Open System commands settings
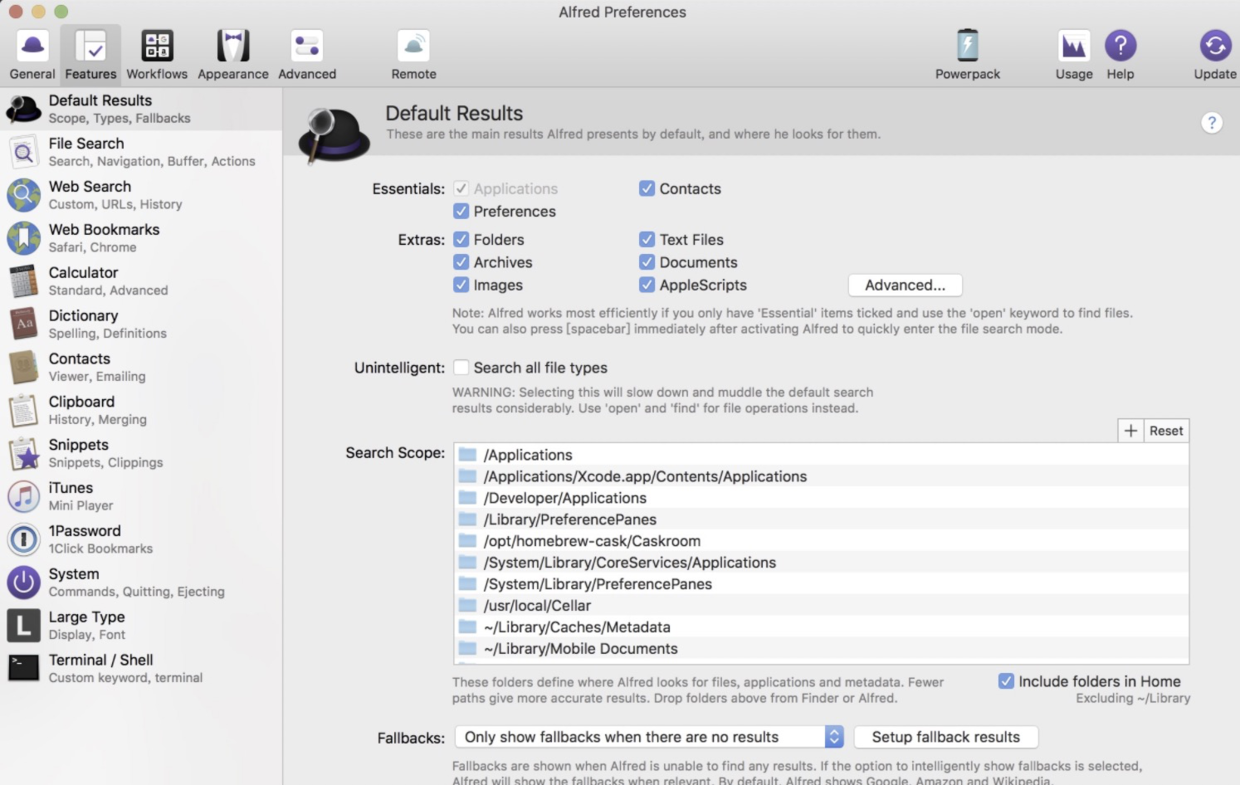1240x785 pixels. click(x=141, y=582)
